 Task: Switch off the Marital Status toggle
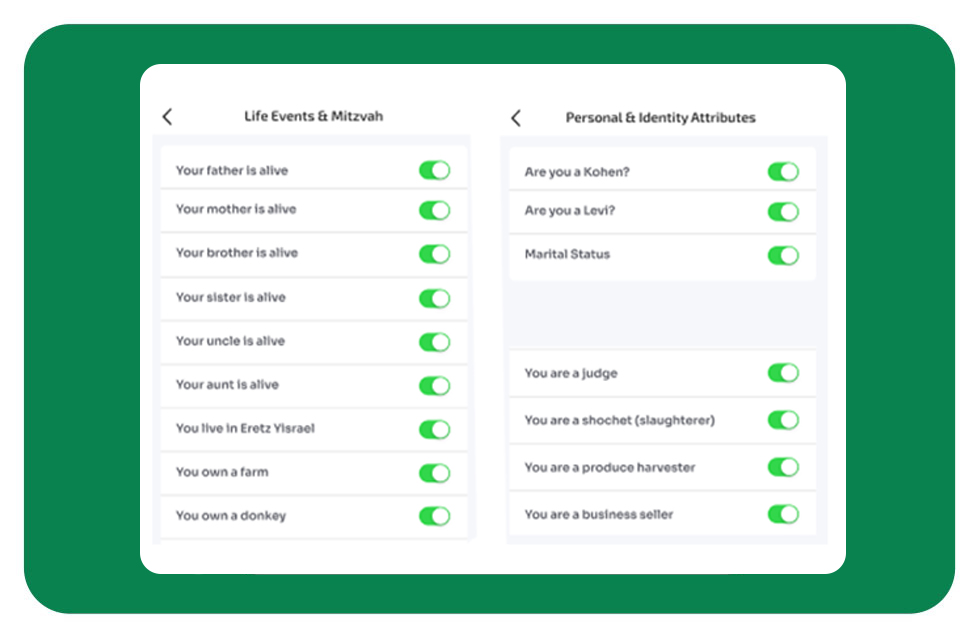(783, 255)
